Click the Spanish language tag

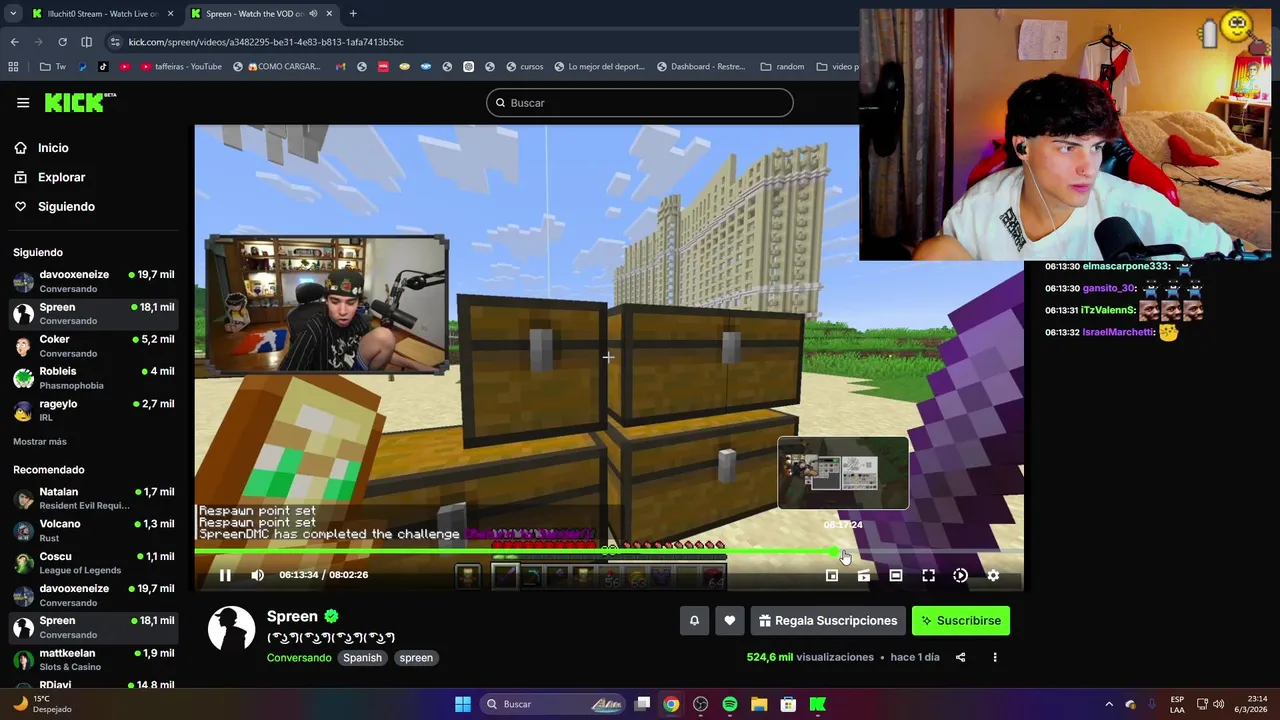362,658
